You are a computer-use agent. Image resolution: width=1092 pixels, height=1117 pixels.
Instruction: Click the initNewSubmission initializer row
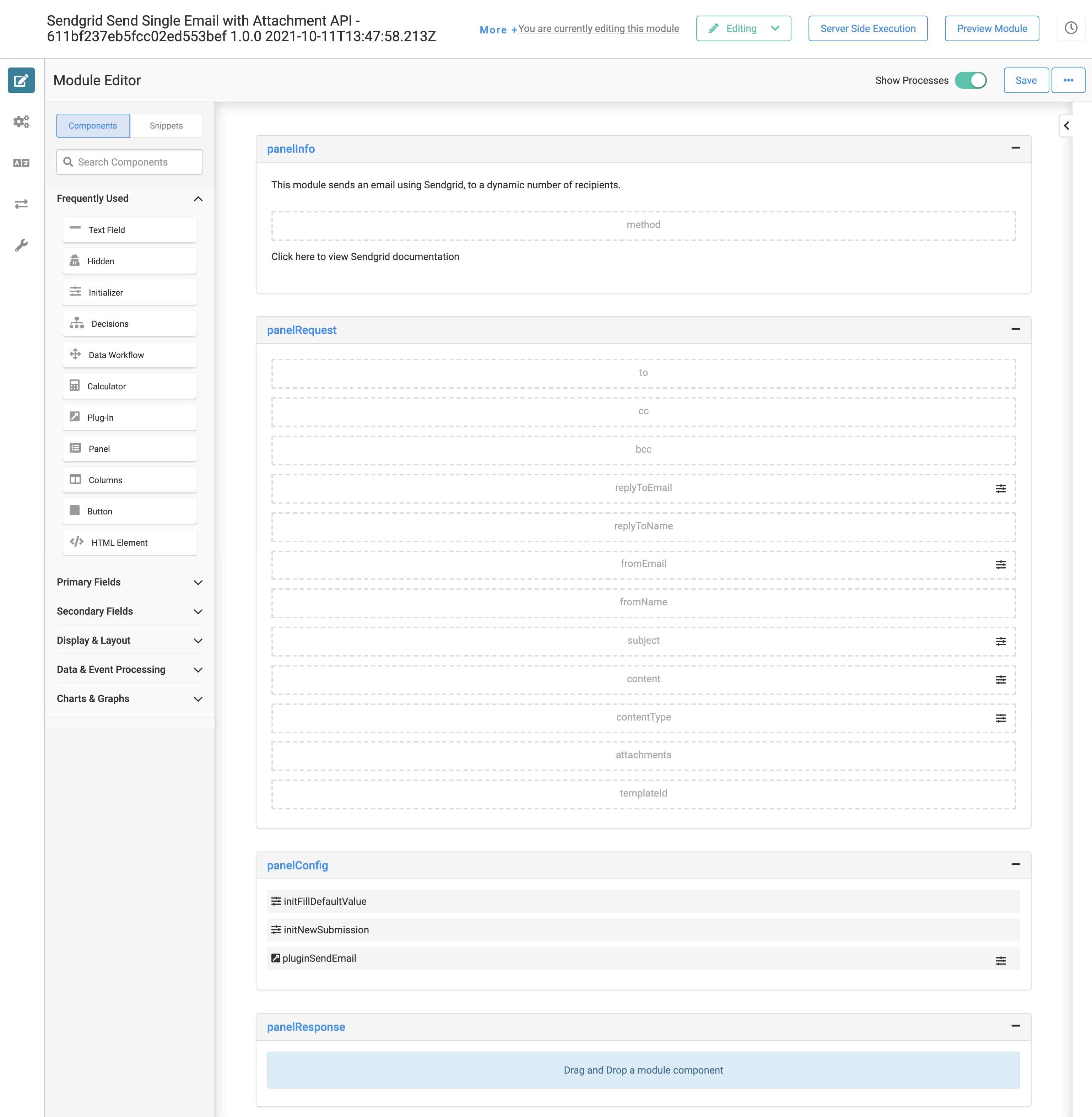643,930
